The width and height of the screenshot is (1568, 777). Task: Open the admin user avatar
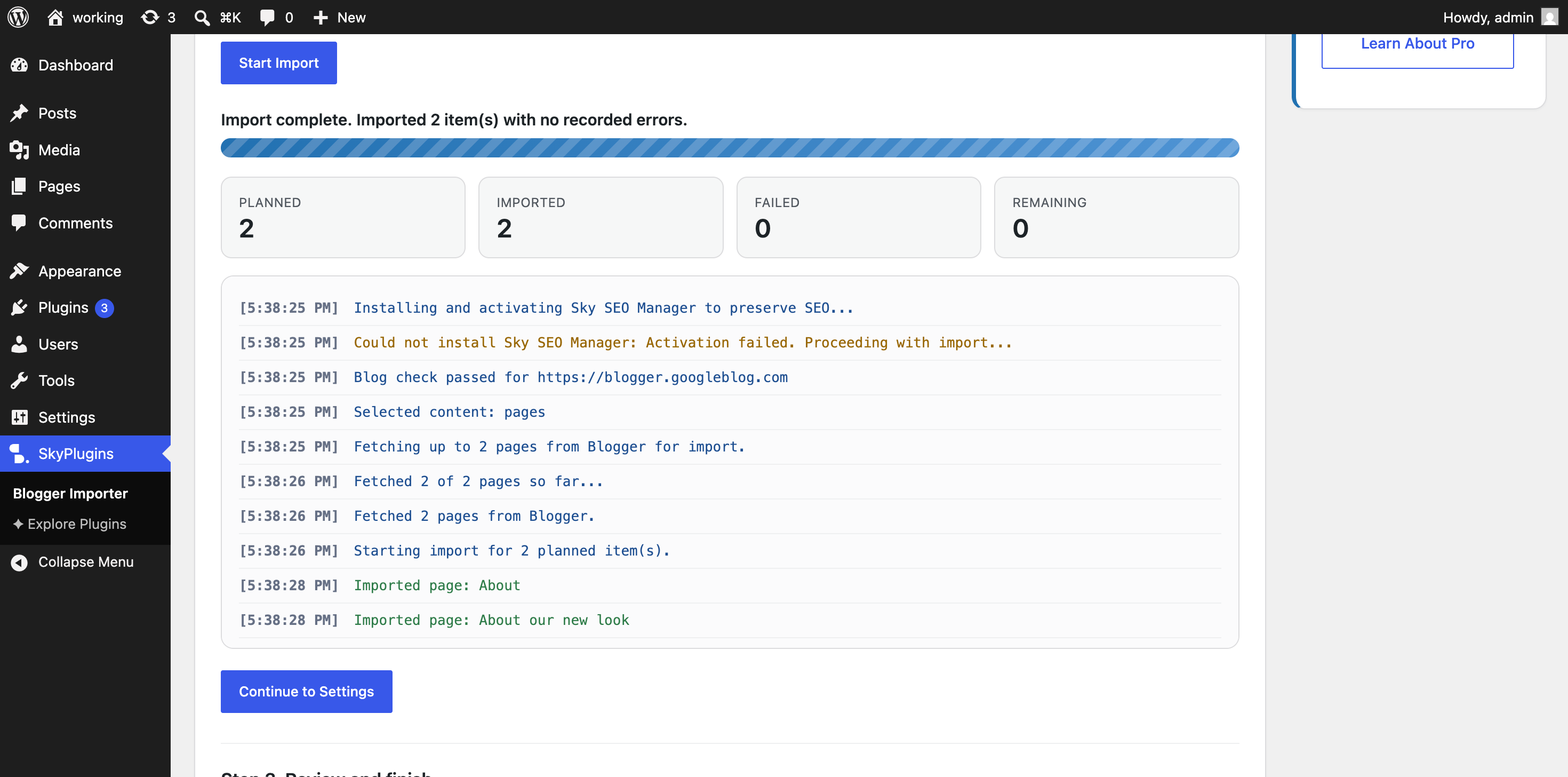tap(1550, 17)
